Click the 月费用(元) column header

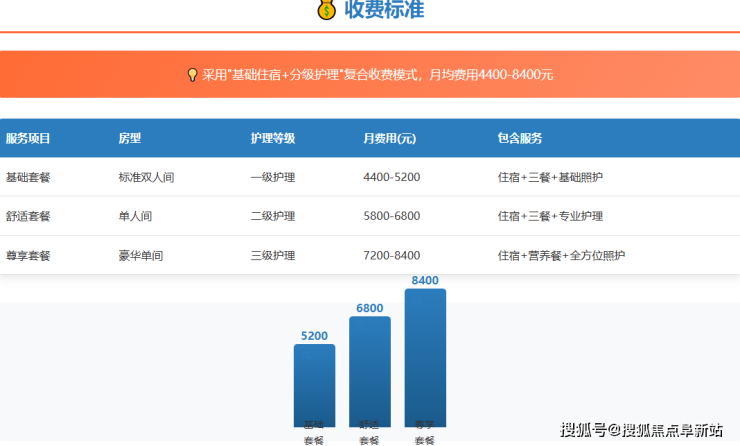390,139
